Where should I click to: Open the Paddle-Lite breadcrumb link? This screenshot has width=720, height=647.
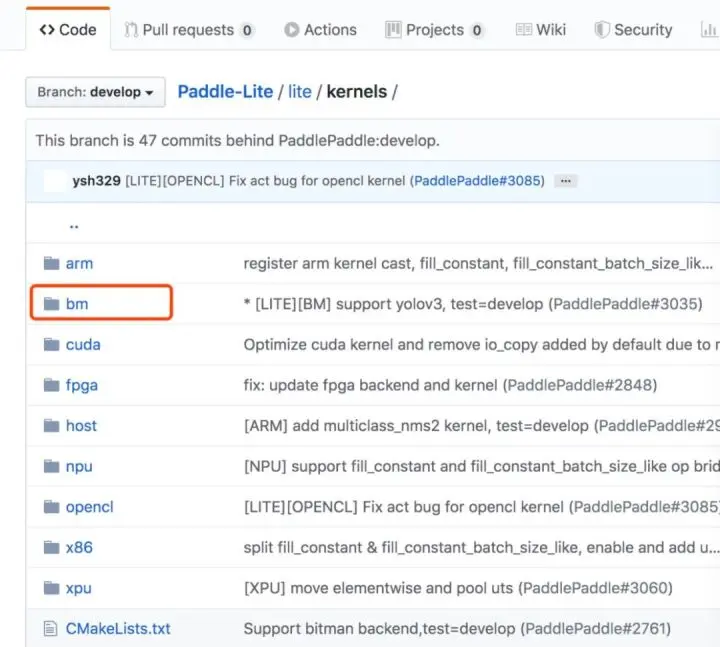(x=225, y=92)
